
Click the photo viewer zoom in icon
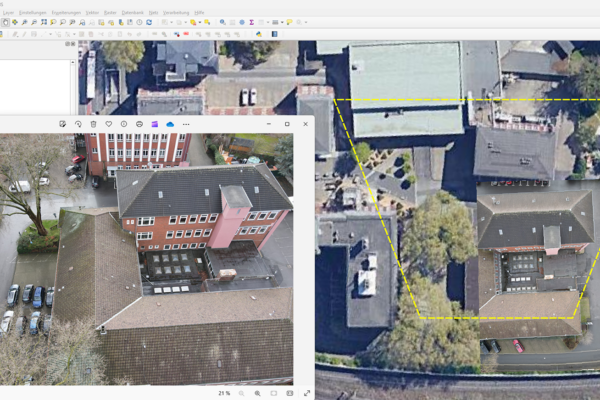click(258, 393)
